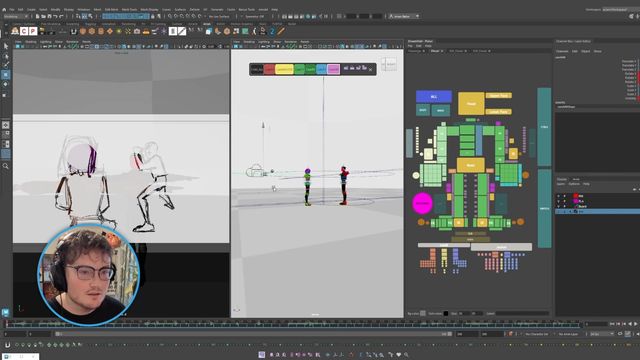Toggle visibility 'V' of magenta display layer
640x360 pixels.
tap(558, 201)
